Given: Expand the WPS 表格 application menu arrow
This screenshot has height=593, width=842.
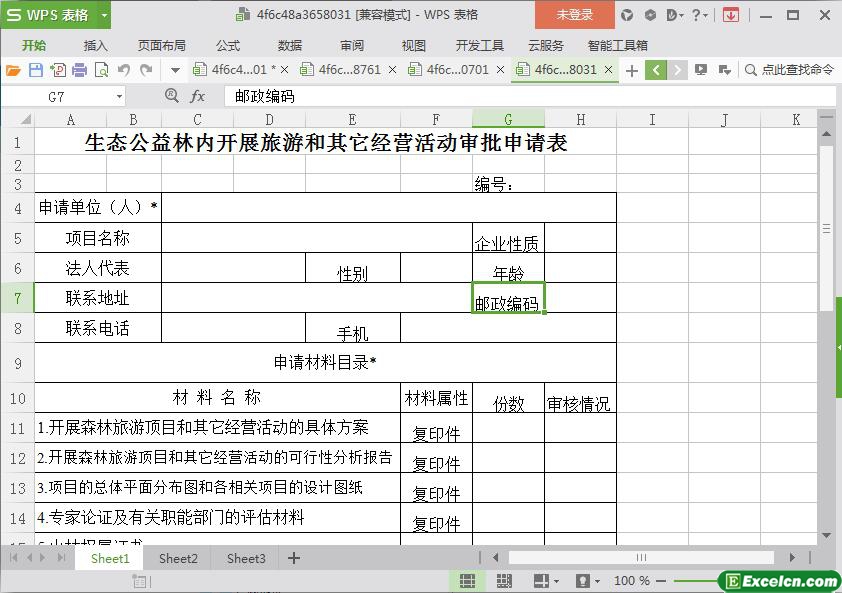Looking at the screenshot, I should (104, 15).
